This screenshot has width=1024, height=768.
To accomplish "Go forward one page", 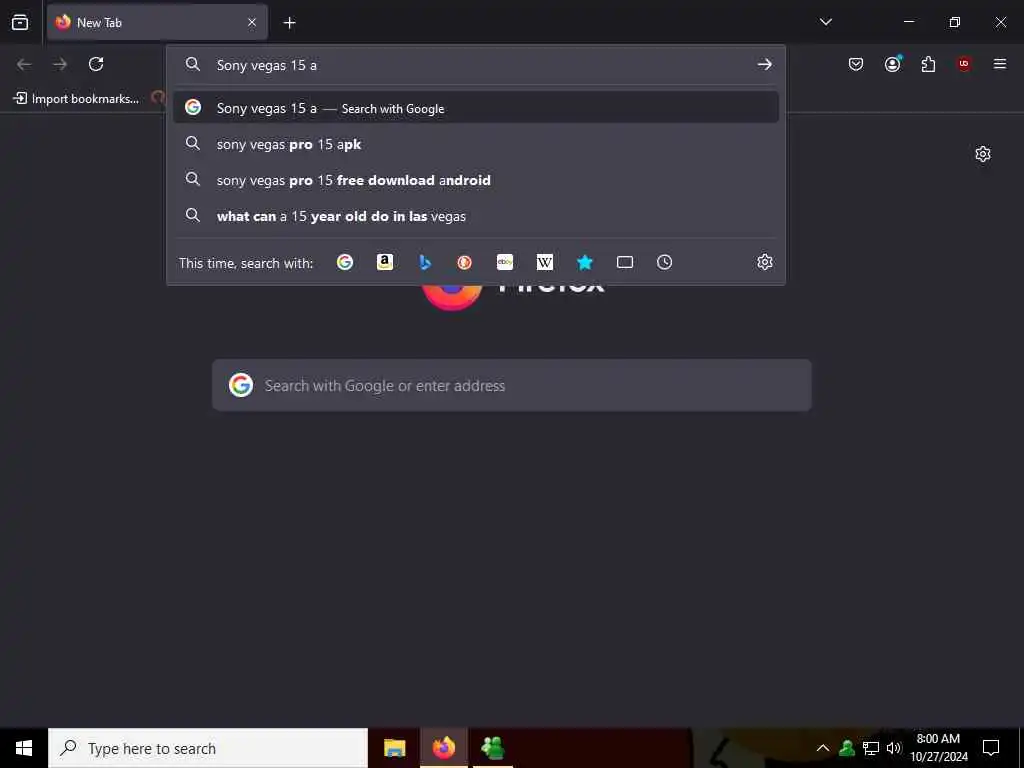I will [60, 64].
